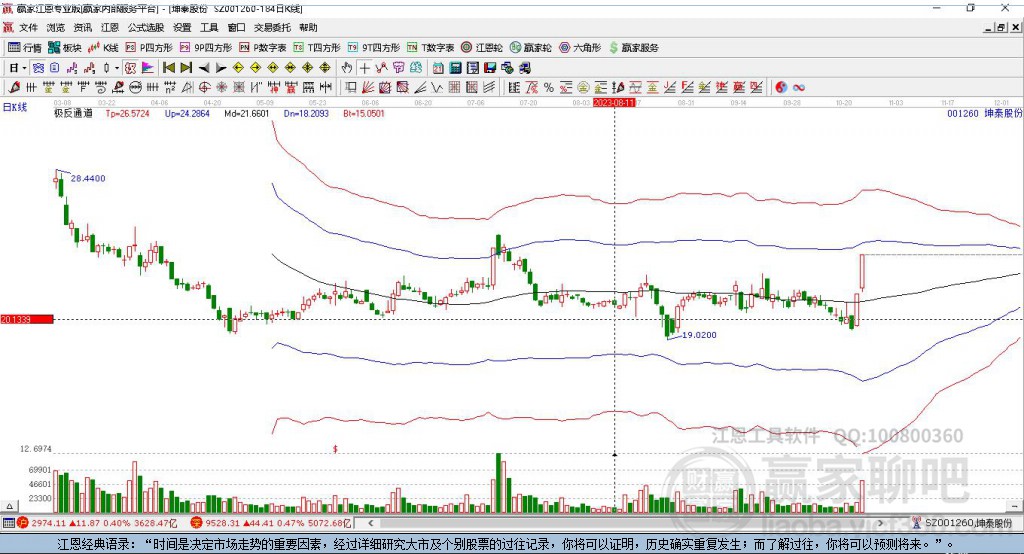
Task: Open the P数字表 tool
Action: 263,48
